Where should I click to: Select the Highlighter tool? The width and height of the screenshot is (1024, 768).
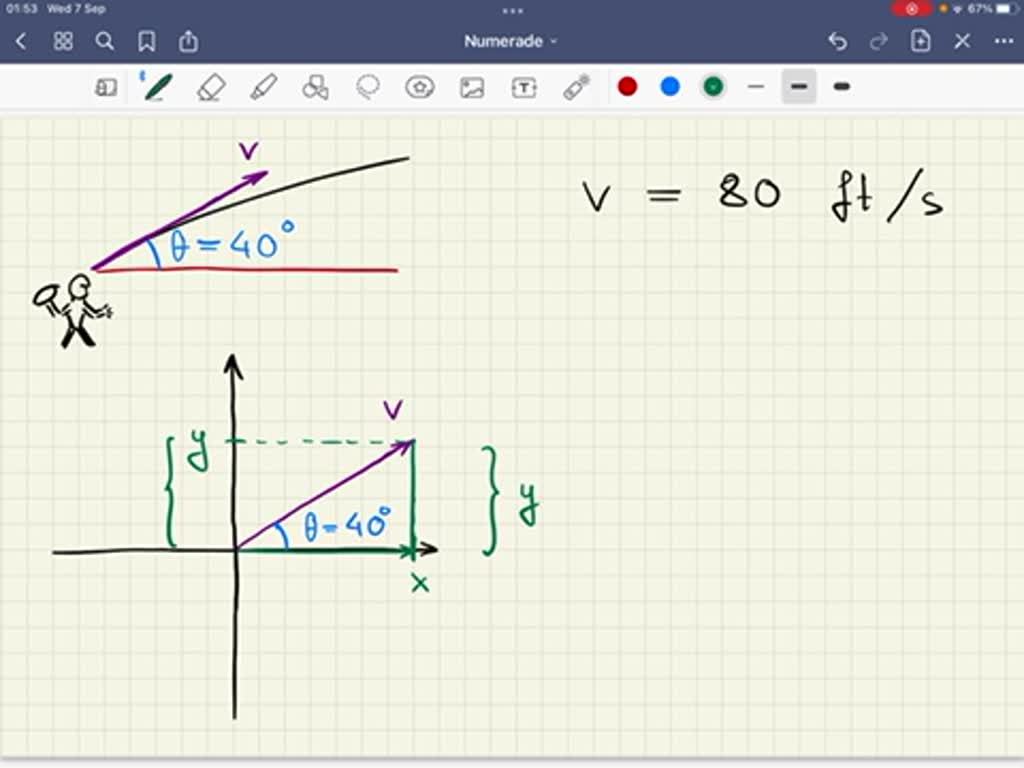263,87
